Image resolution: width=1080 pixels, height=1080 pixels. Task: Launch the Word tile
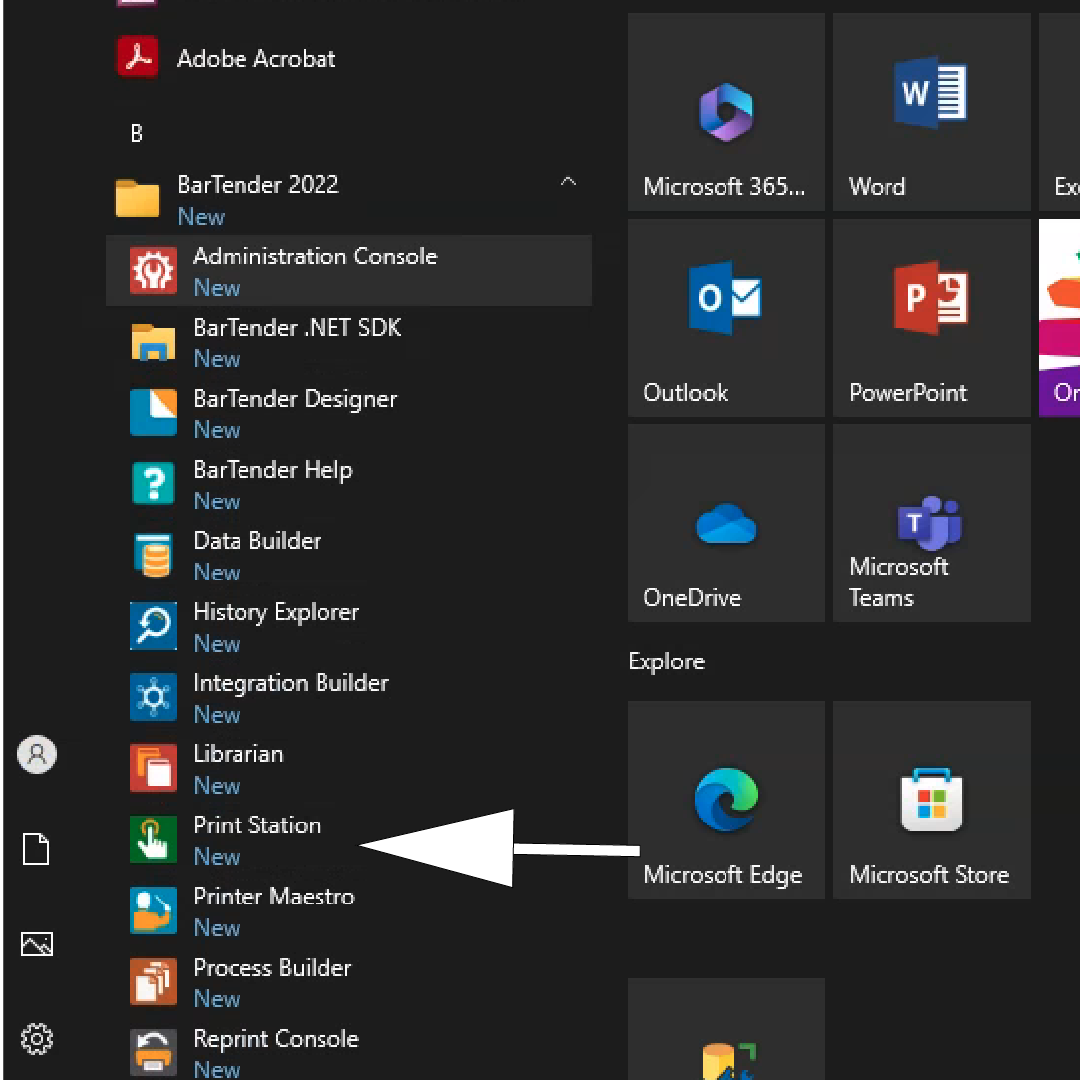[x=931, y=112]
